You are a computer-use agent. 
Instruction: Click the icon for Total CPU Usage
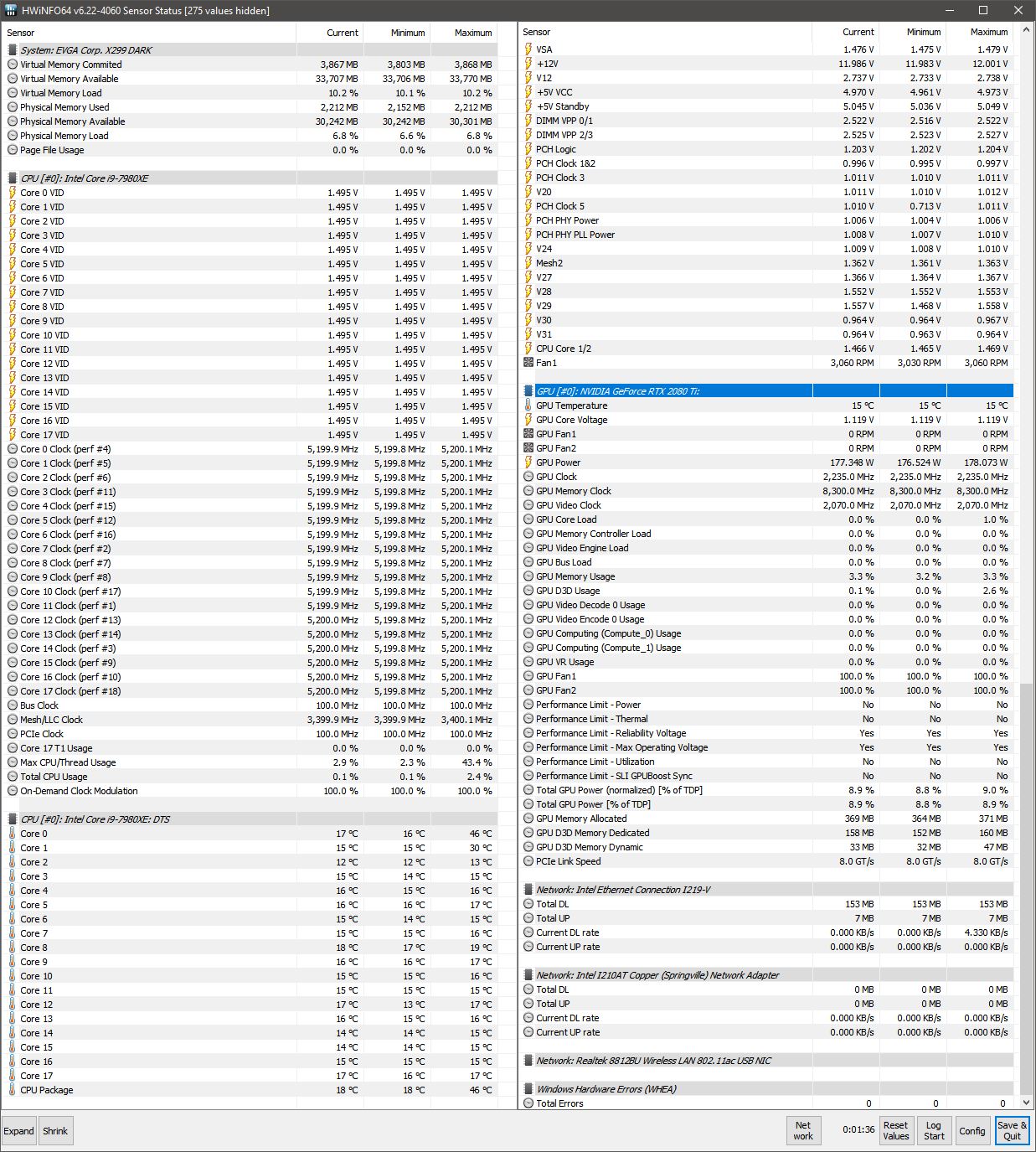[13, 777]
